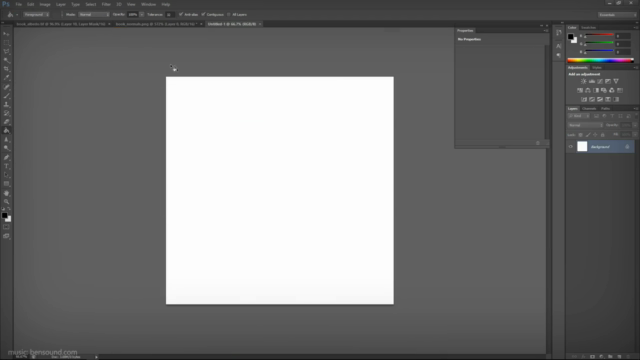Open Layers panel Fill dropdown arrow
This screenshot has height=360, width=640.
(635, 135)
